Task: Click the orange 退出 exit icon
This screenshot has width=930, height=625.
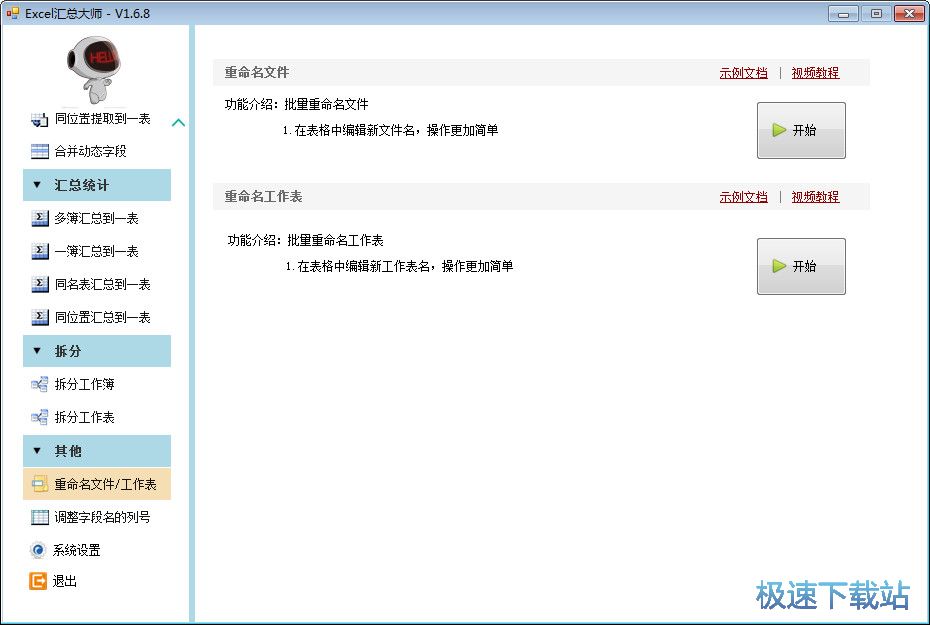Action: (x=38, y=581)
